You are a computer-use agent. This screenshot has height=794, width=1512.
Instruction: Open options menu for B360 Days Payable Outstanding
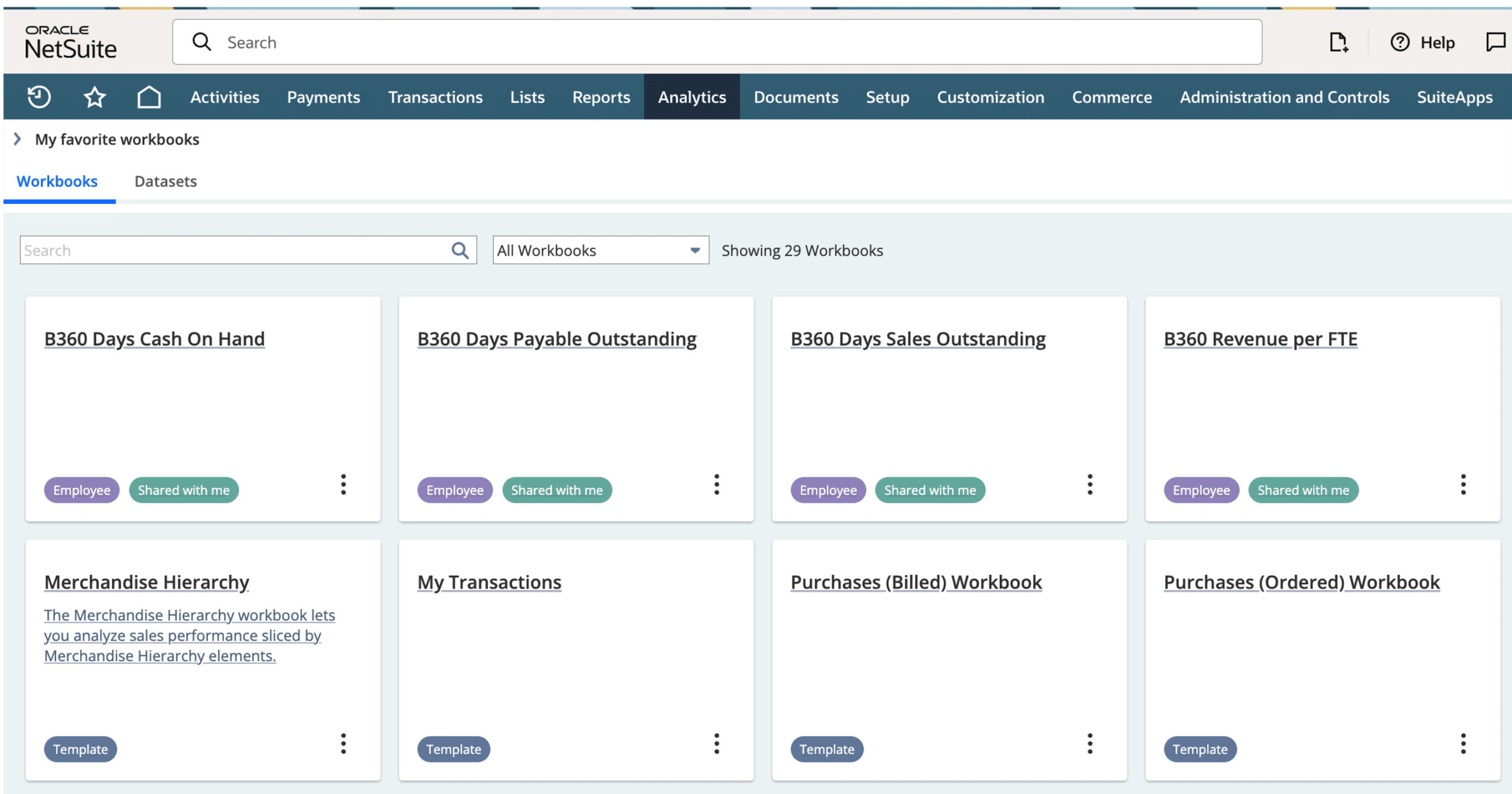[716, 484]
